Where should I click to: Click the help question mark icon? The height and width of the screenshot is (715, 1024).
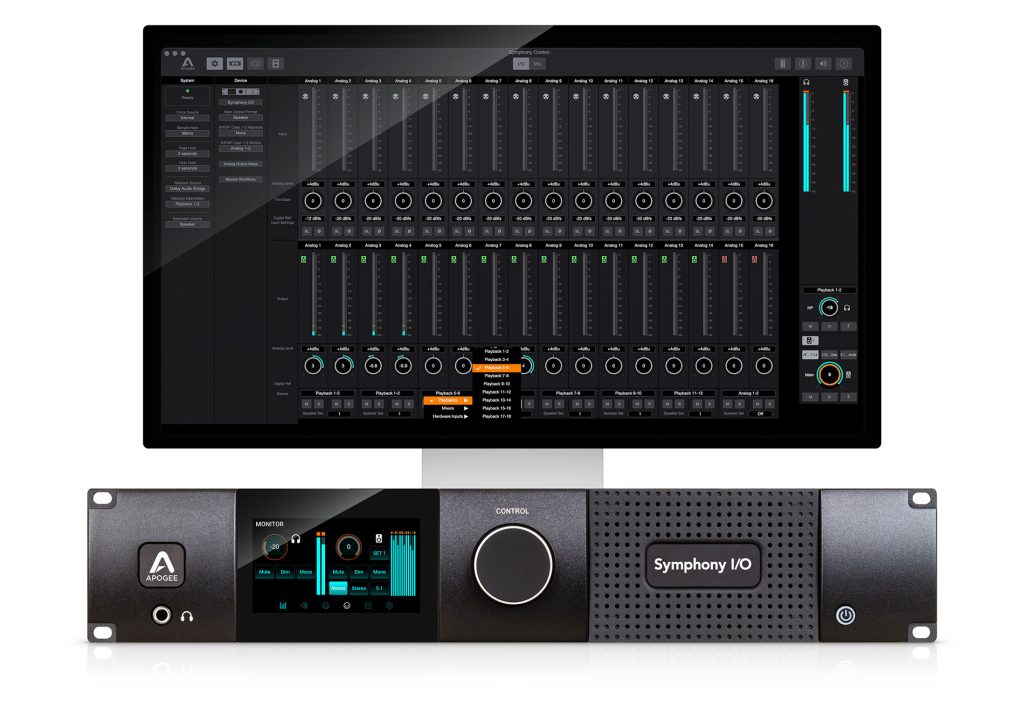click(x=843, y=63)
